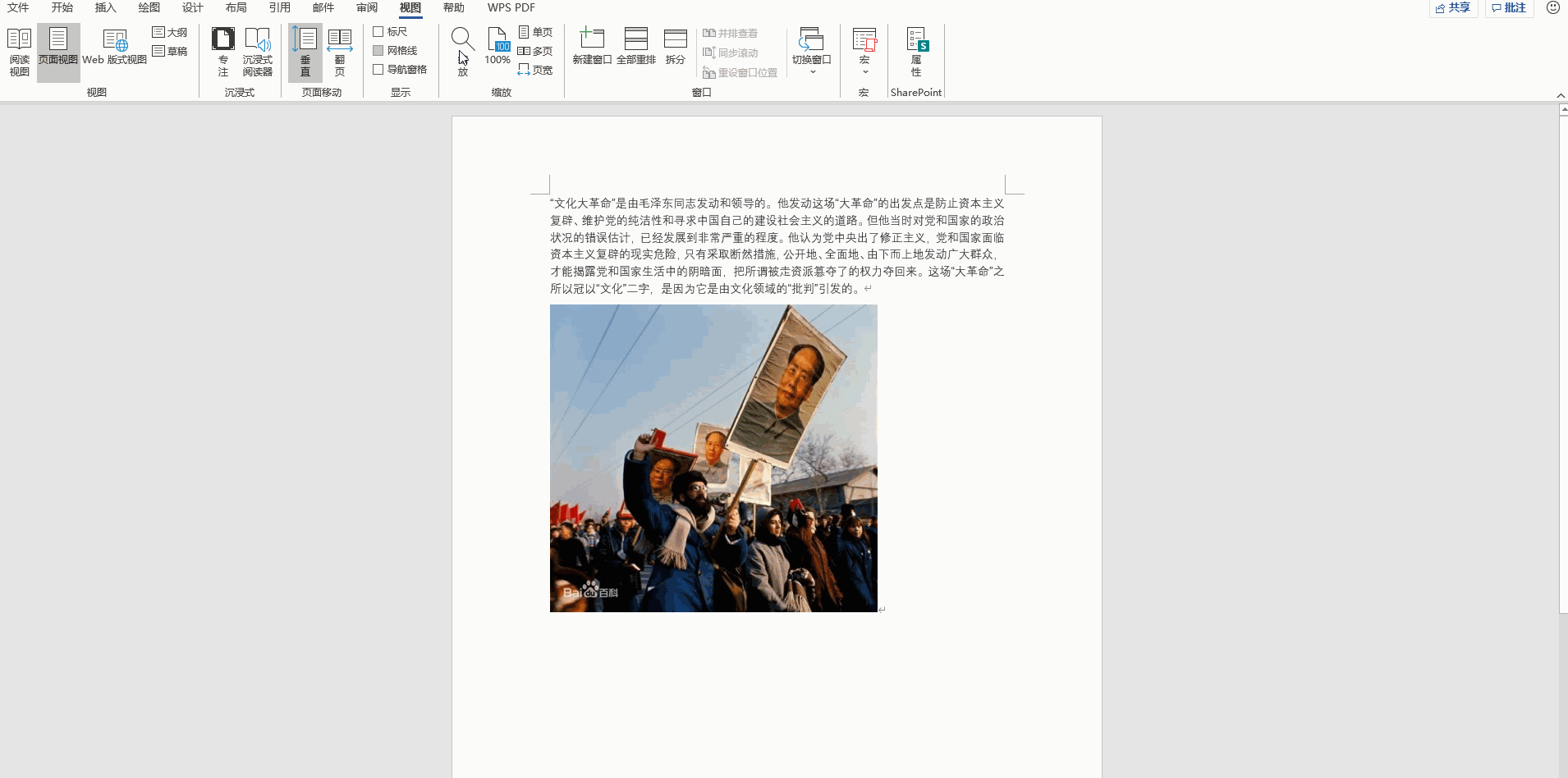Click the 共享 share button
This screenshot has width=1568, height=778.
1453,7
